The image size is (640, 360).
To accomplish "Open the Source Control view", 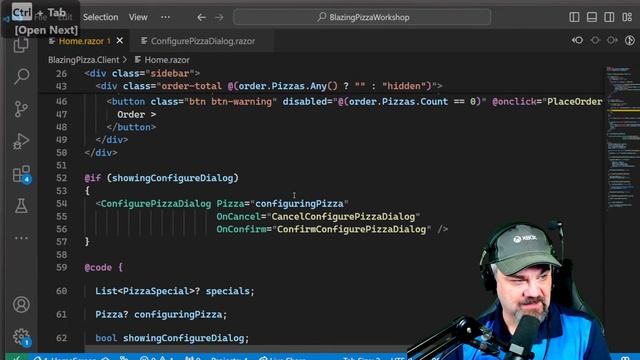I will (21, 109).
